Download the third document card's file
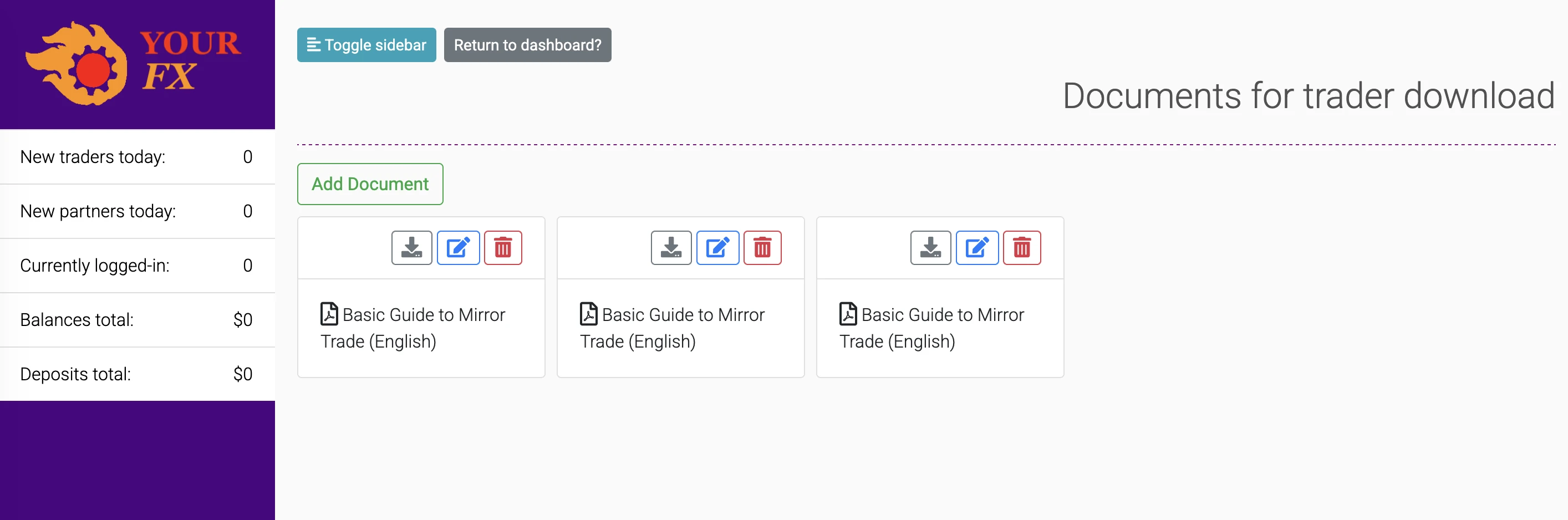Image resolution: width=1568 pixels, height=520 pixels. click(x=930, y=248)
